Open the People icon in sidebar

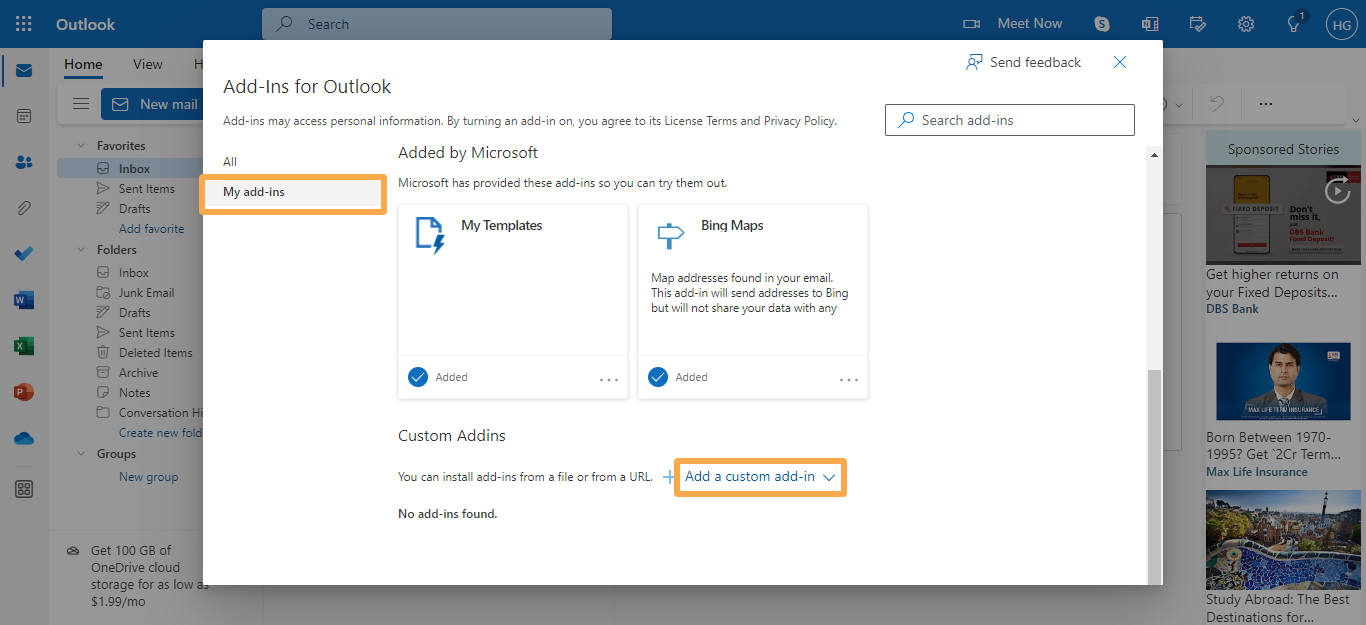[24, 162]
